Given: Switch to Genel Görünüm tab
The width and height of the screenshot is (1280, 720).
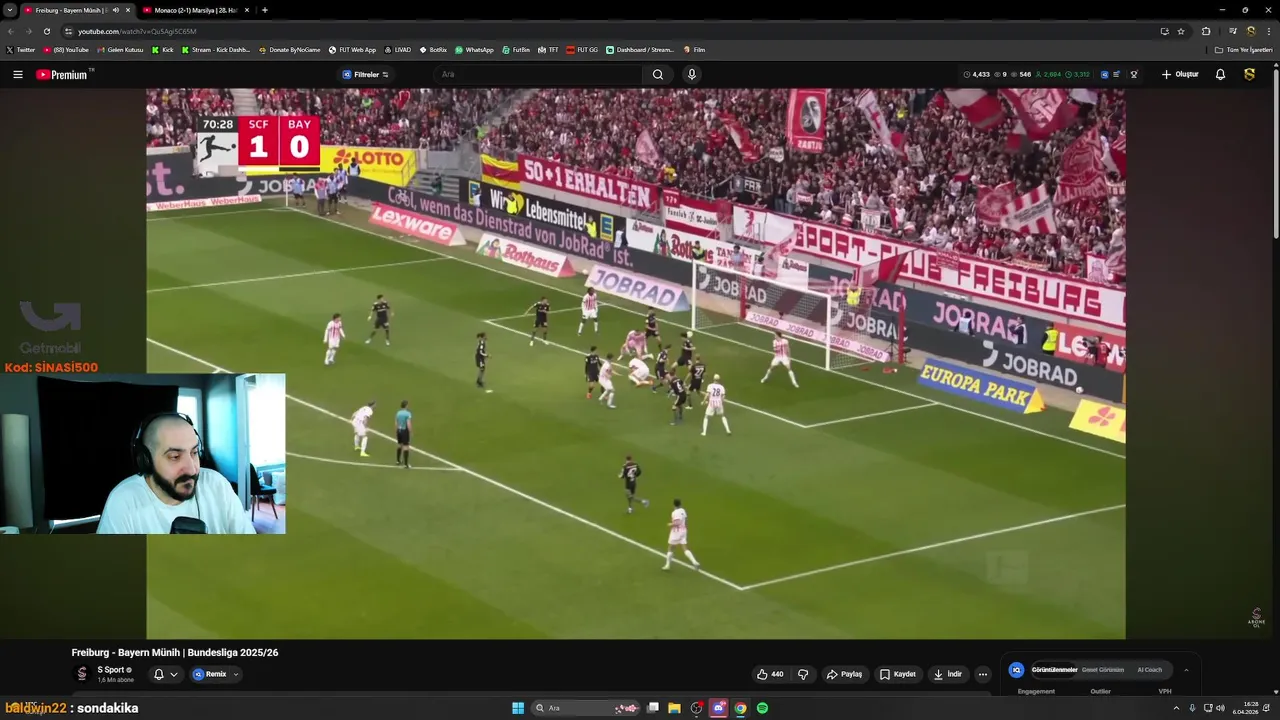Looking at the screenshot, I should pos(1103,670).
